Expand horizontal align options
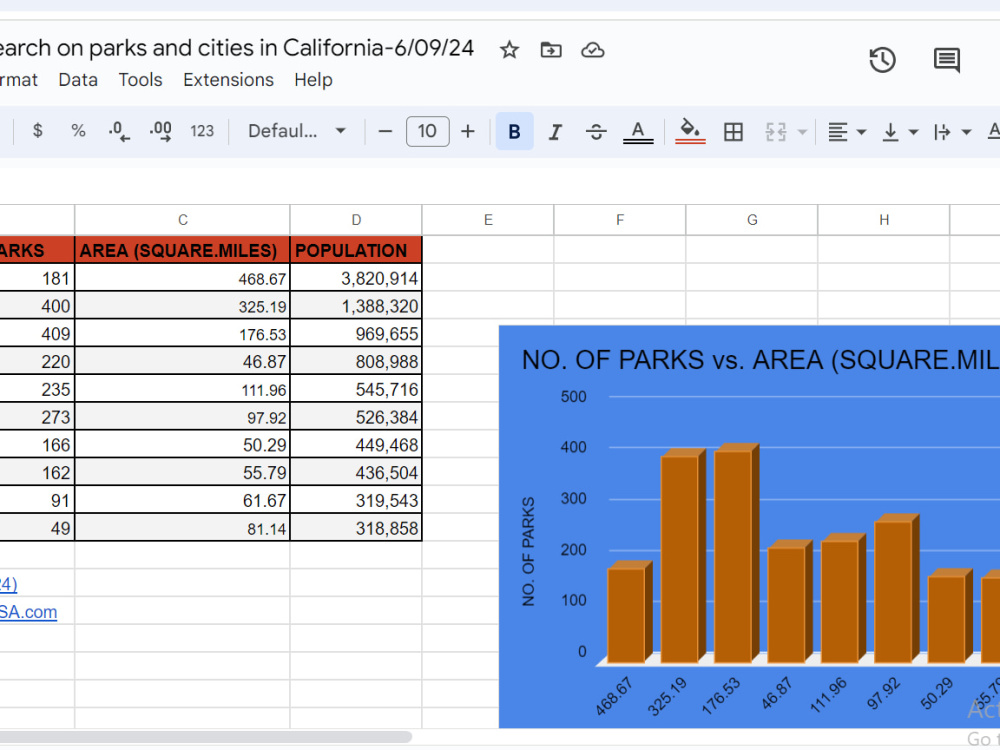 point(847,132)
